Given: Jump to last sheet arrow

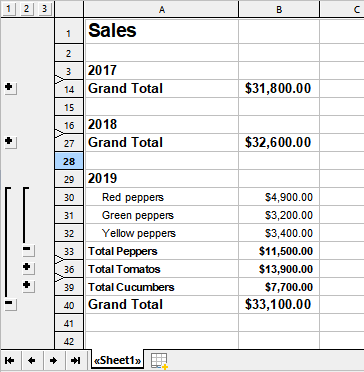Looking at the screenshot, I should coord(76,360).
